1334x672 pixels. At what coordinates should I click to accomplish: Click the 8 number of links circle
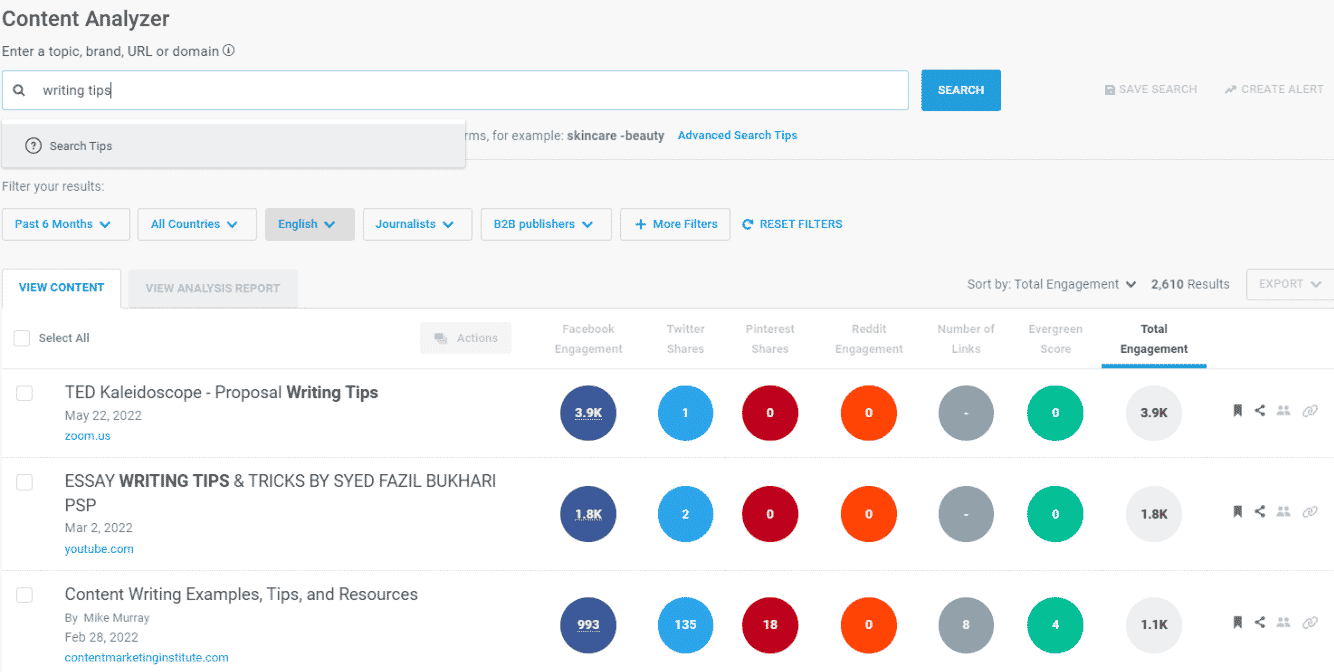pyautogui.click(x=966, y=625)
